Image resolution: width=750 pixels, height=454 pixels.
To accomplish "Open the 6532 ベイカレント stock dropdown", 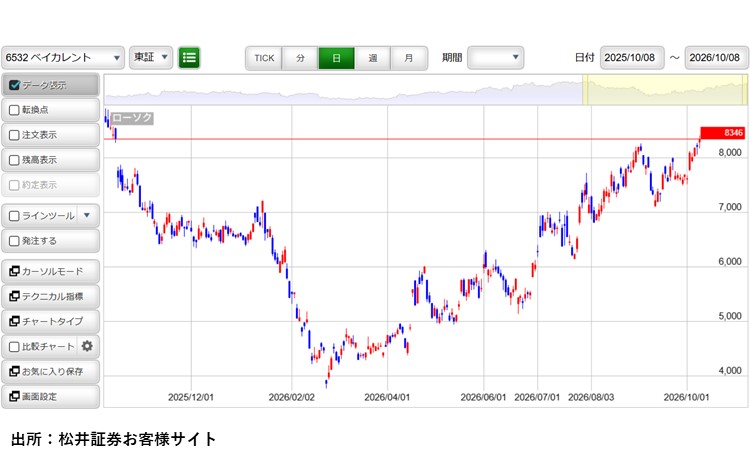I will 63,58.
